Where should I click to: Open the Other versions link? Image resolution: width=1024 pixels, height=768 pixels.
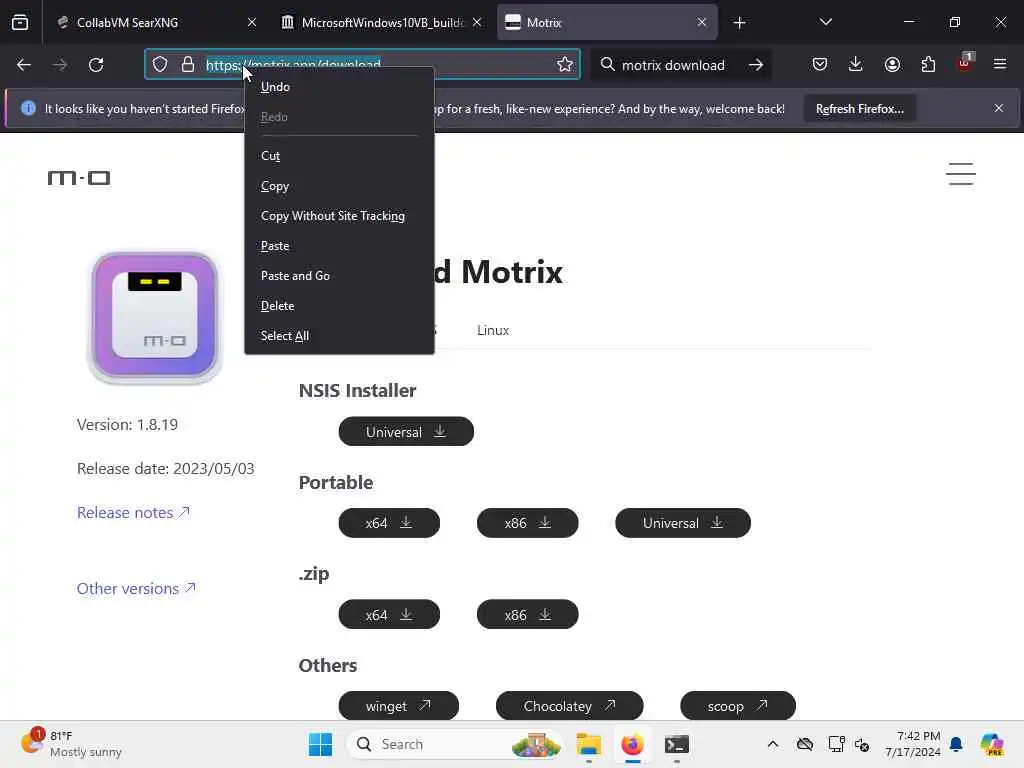(x=136, y=588)
